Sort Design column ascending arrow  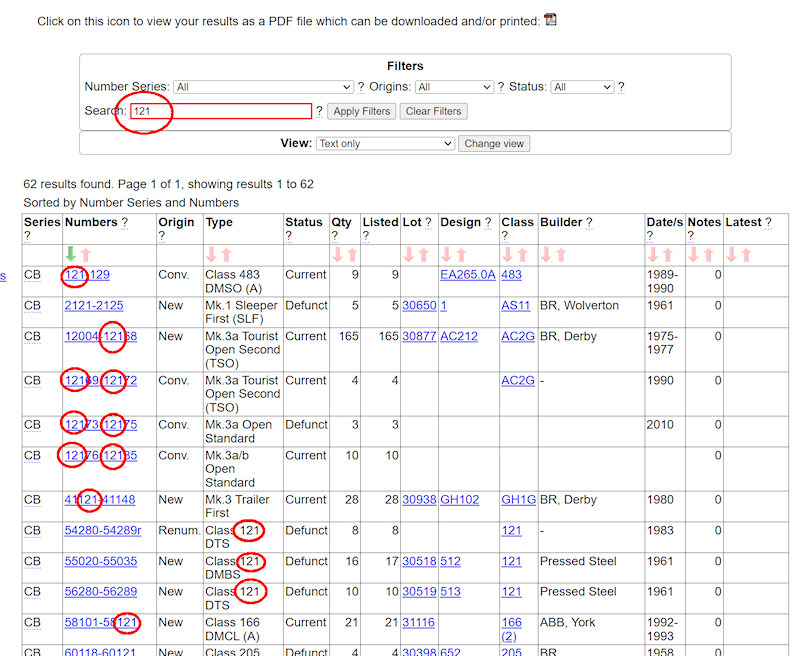(x=461, y=255)
